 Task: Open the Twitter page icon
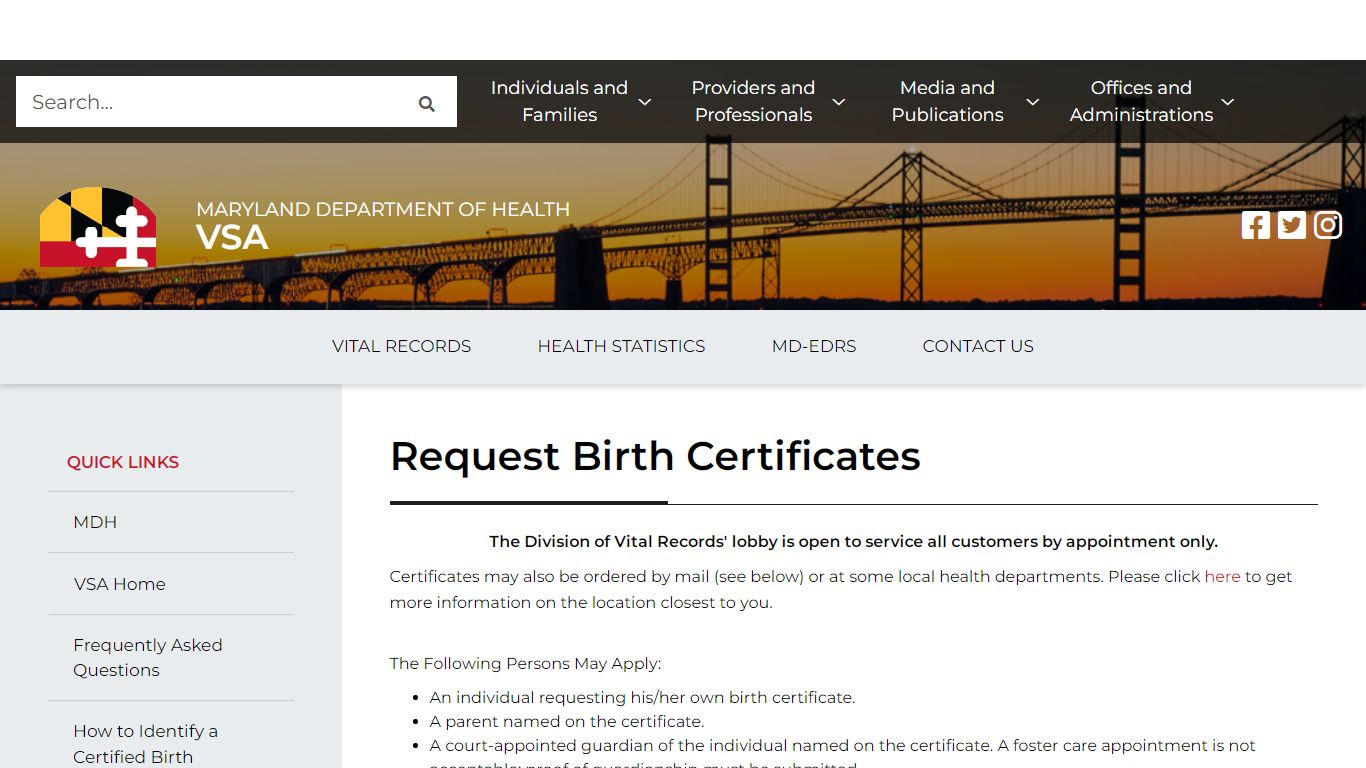click(x=1292, y=225)
